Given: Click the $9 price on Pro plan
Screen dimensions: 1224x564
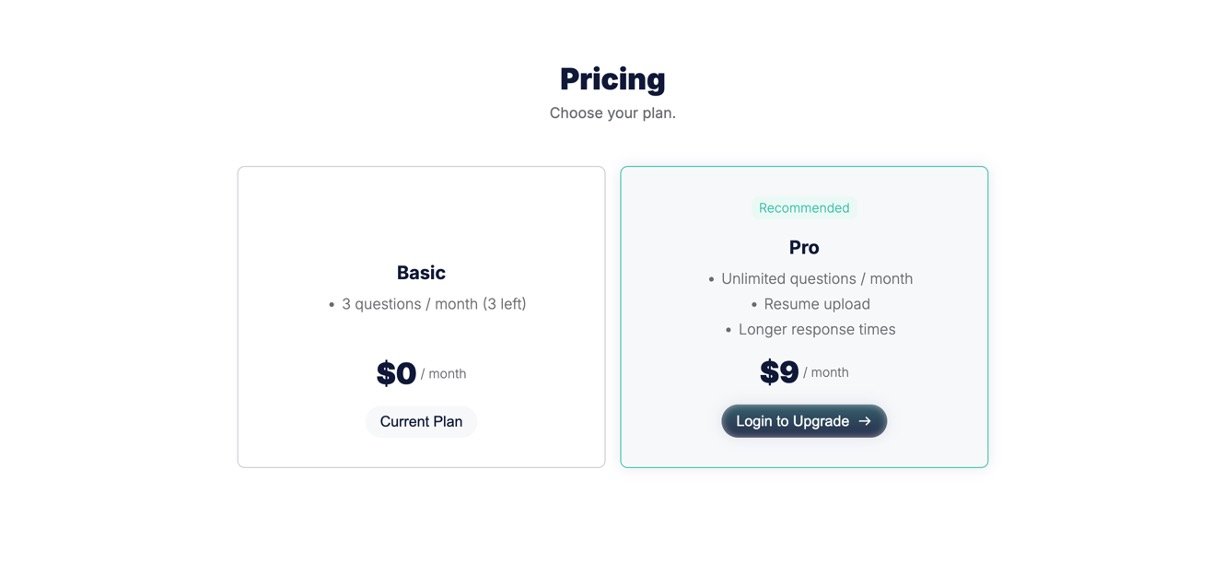Looking at the screenshot, I should [x=779, y=372].
